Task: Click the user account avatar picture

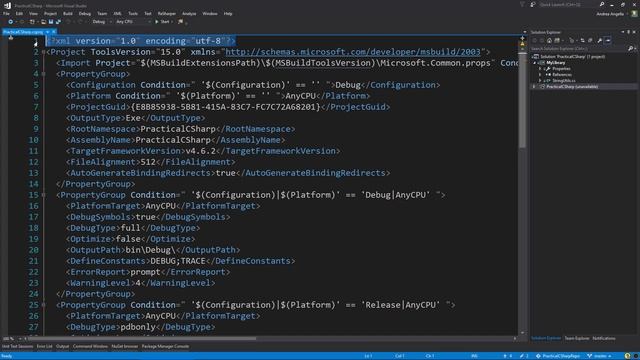Action: (x=634, y=13)
